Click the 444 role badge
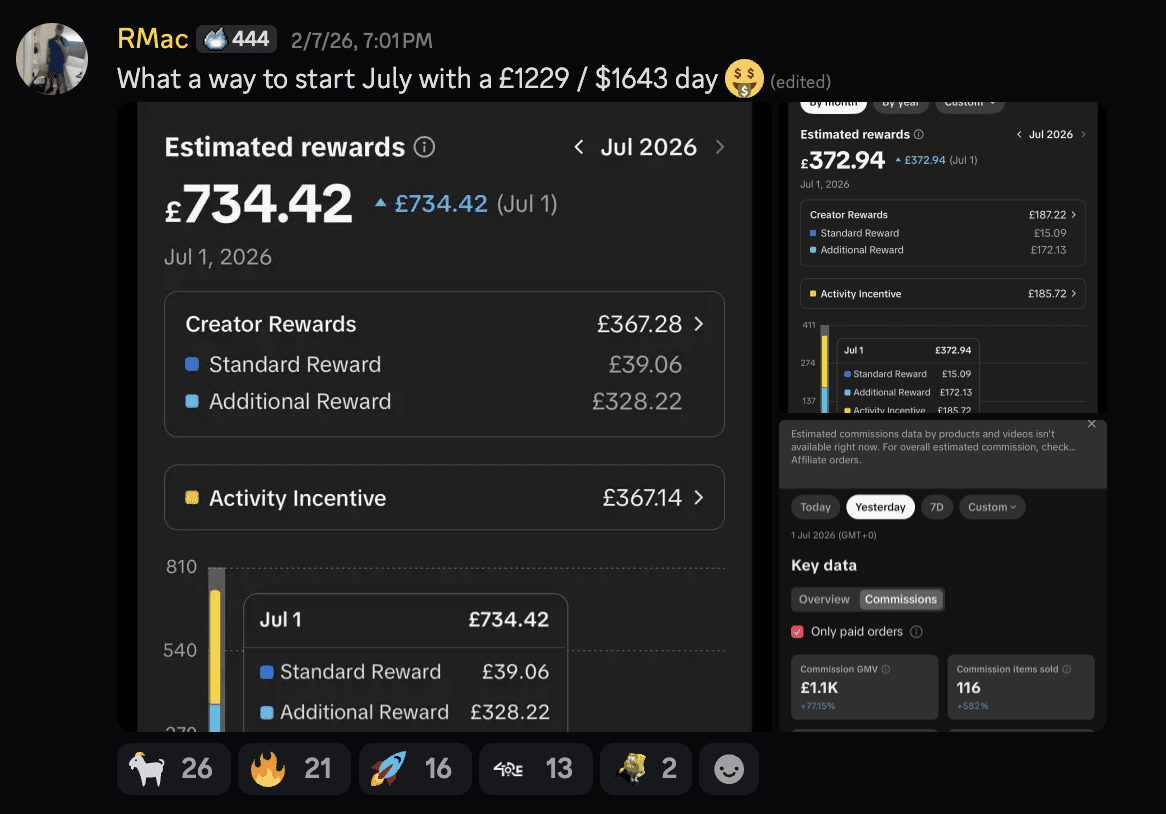The image size is (1166, 814). coord(236,39)
